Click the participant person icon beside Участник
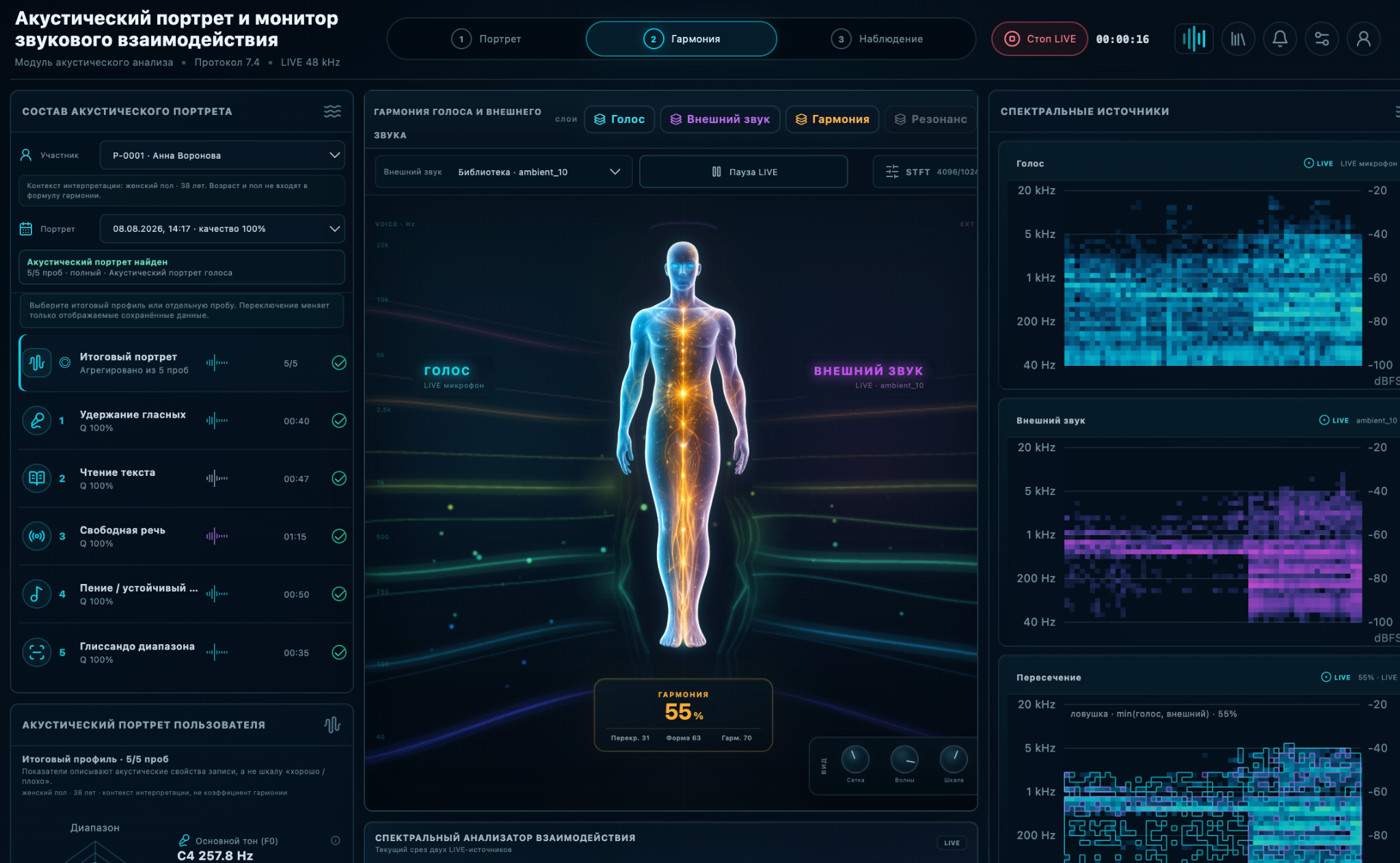Screen dimensions: 1400x863 [x=26, y=155]
